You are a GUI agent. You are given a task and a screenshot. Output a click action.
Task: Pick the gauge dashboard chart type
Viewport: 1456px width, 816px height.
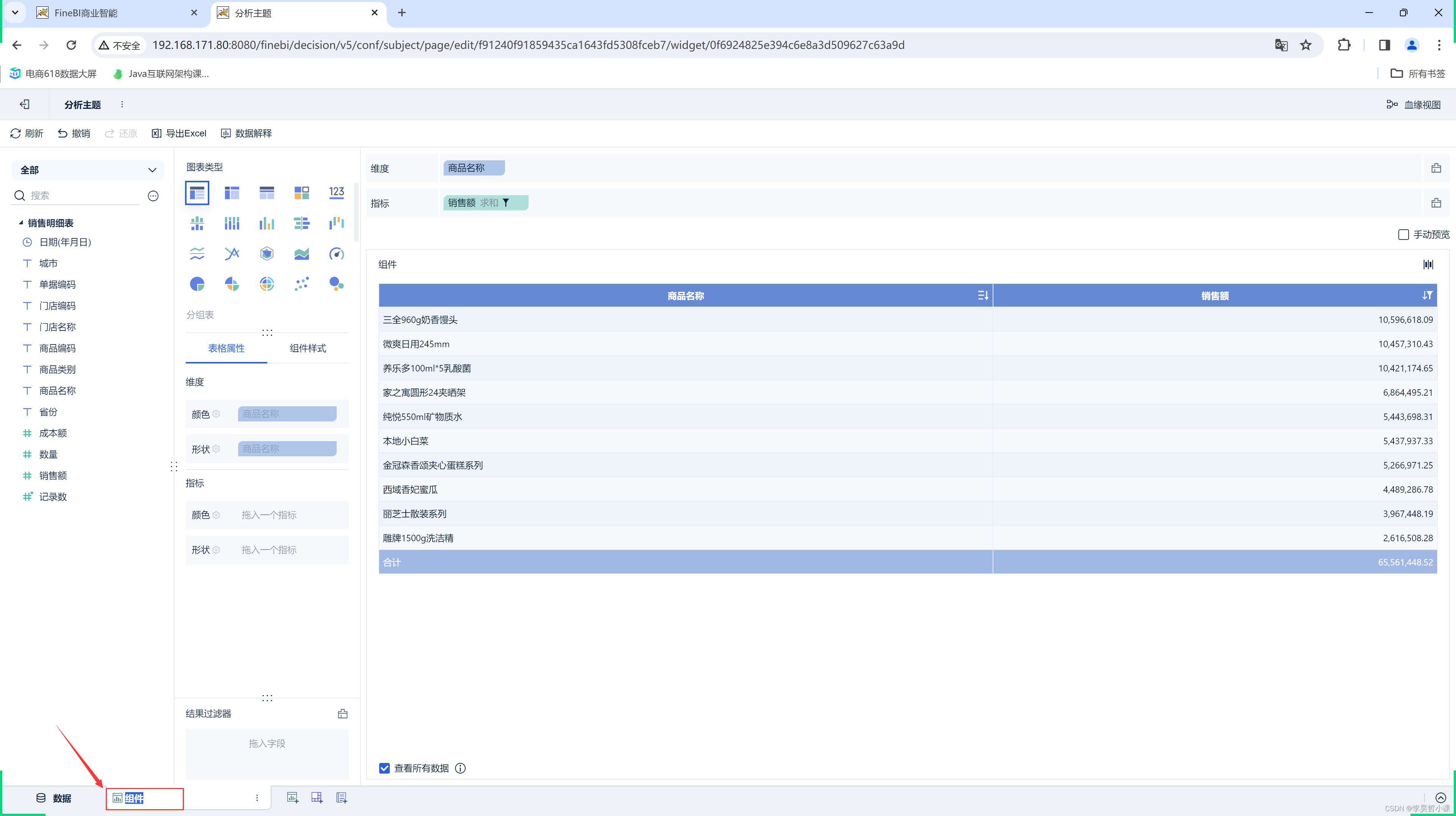tap(336, 254)
